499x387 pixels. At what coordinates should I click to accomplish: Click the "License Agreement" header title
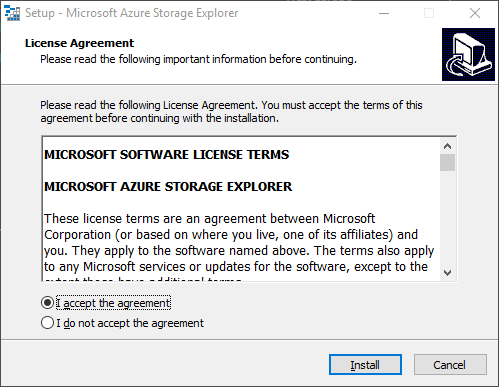(79, 43)
